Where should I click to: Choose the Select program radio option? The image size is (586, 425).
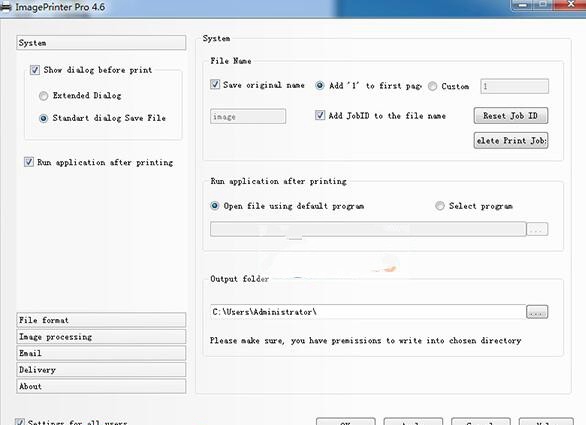coord(440,206)
